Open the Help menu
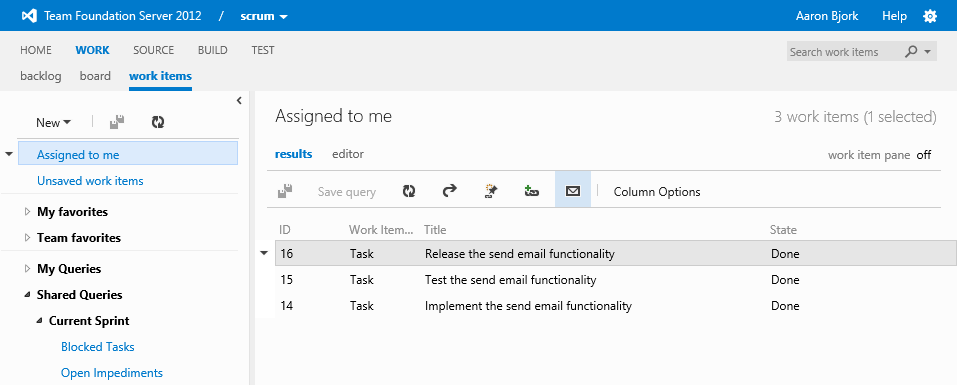Viewport: 957px width, 385px height. pyautogui.click(x=894, y=16)
